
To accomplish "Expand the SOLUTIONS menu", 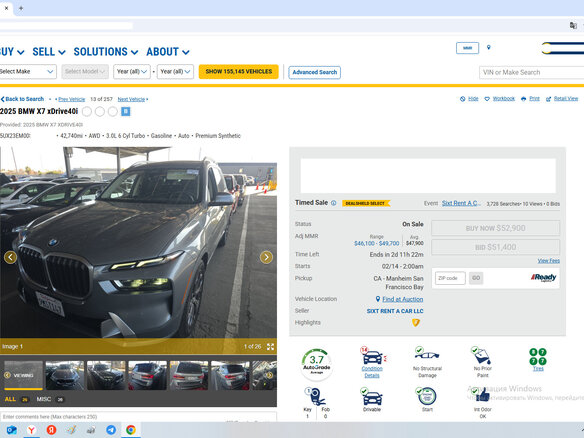I will tap(106, 52).
